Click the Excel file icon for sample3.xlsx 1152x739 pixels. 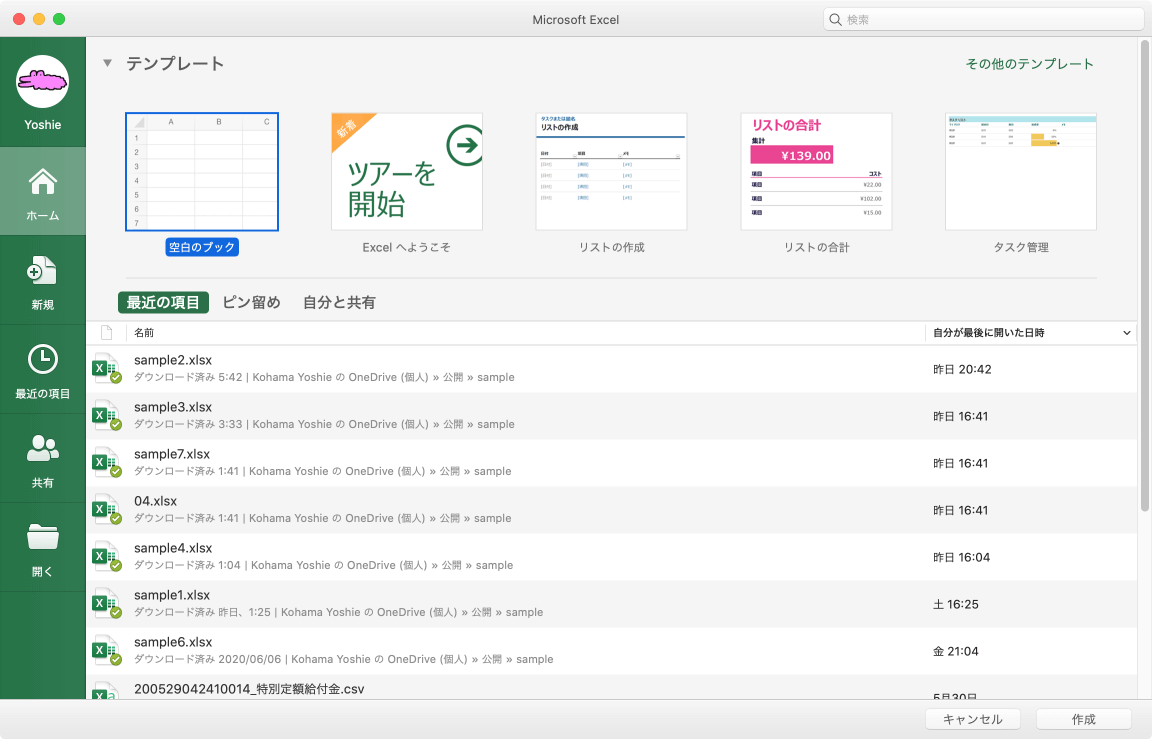point(107,416)
